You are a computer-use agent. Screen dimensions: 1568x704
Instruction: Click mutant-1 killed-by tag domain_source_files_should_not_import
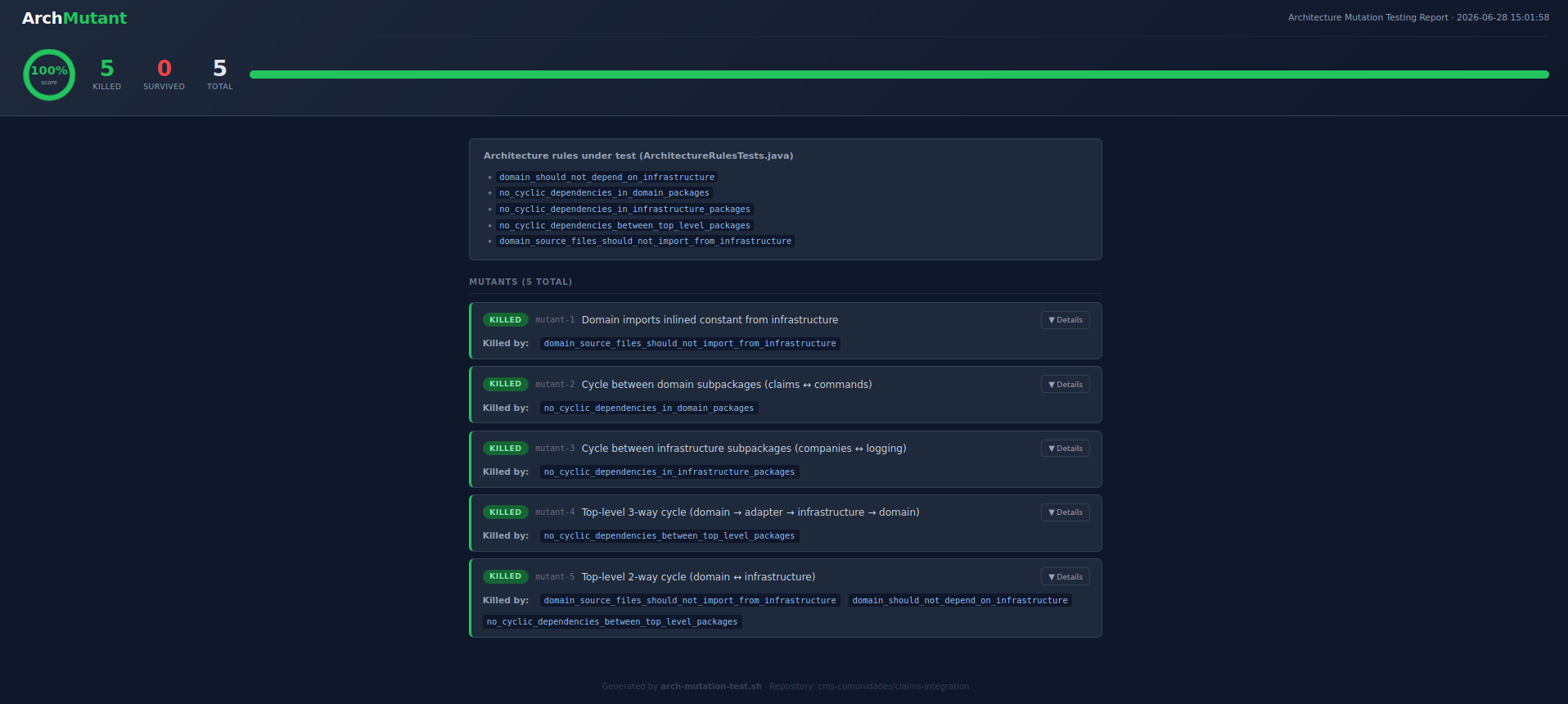[690, 344]
